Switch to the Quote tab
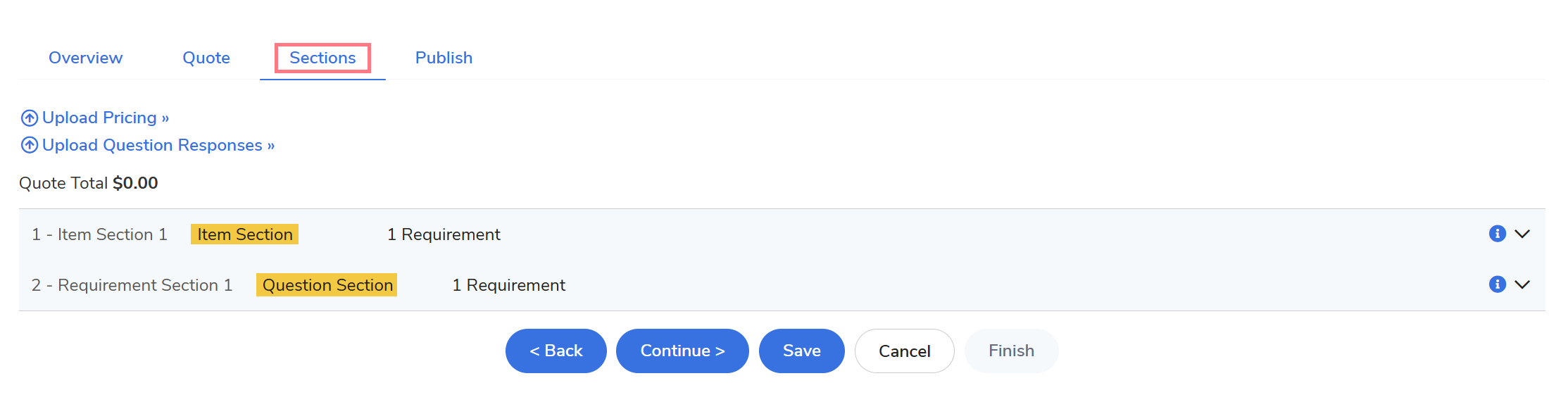The width and height of the screenshot is (1568, 402). tap(206, 58)
